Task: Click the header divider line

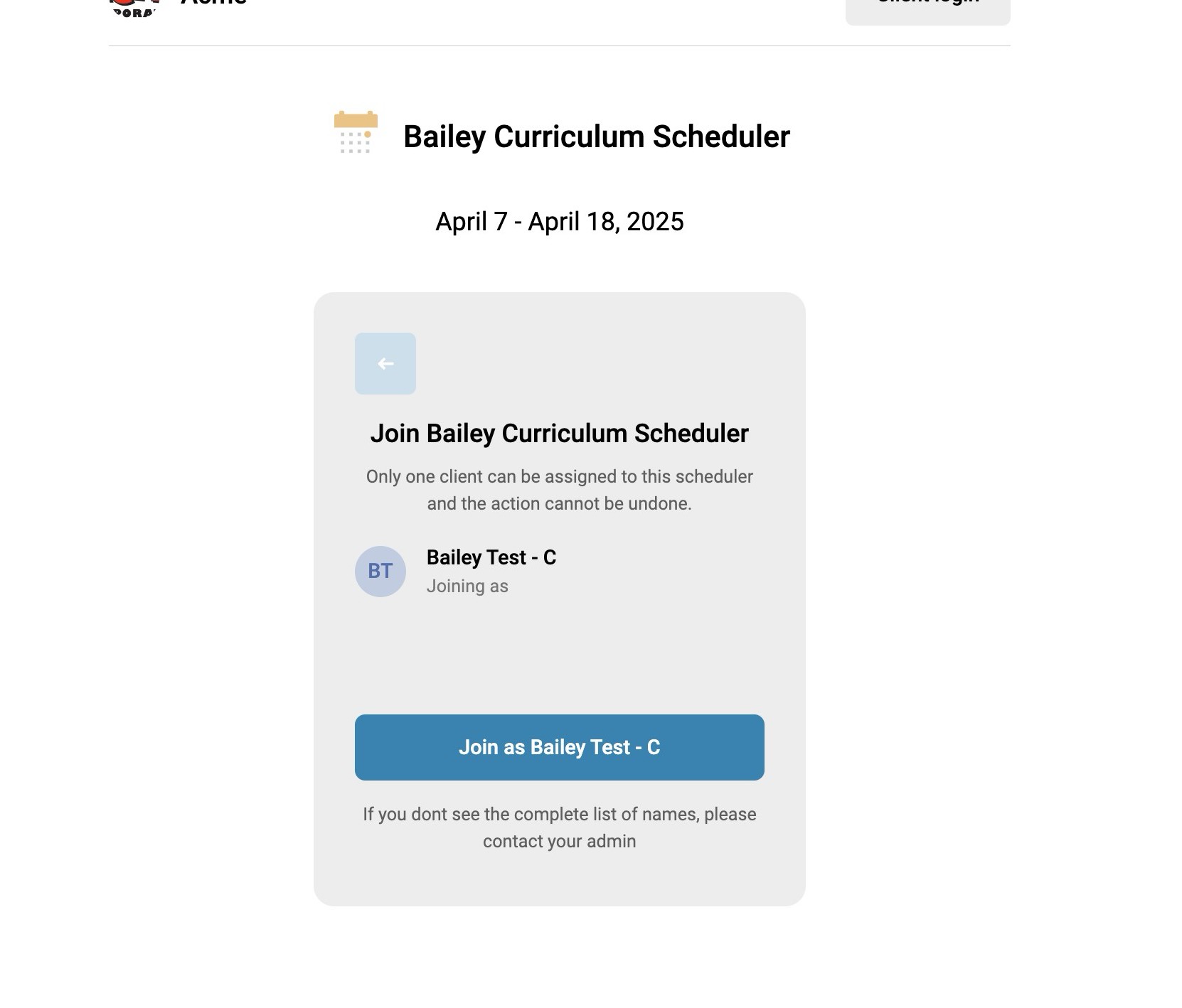Action: [x=560, y=45]
